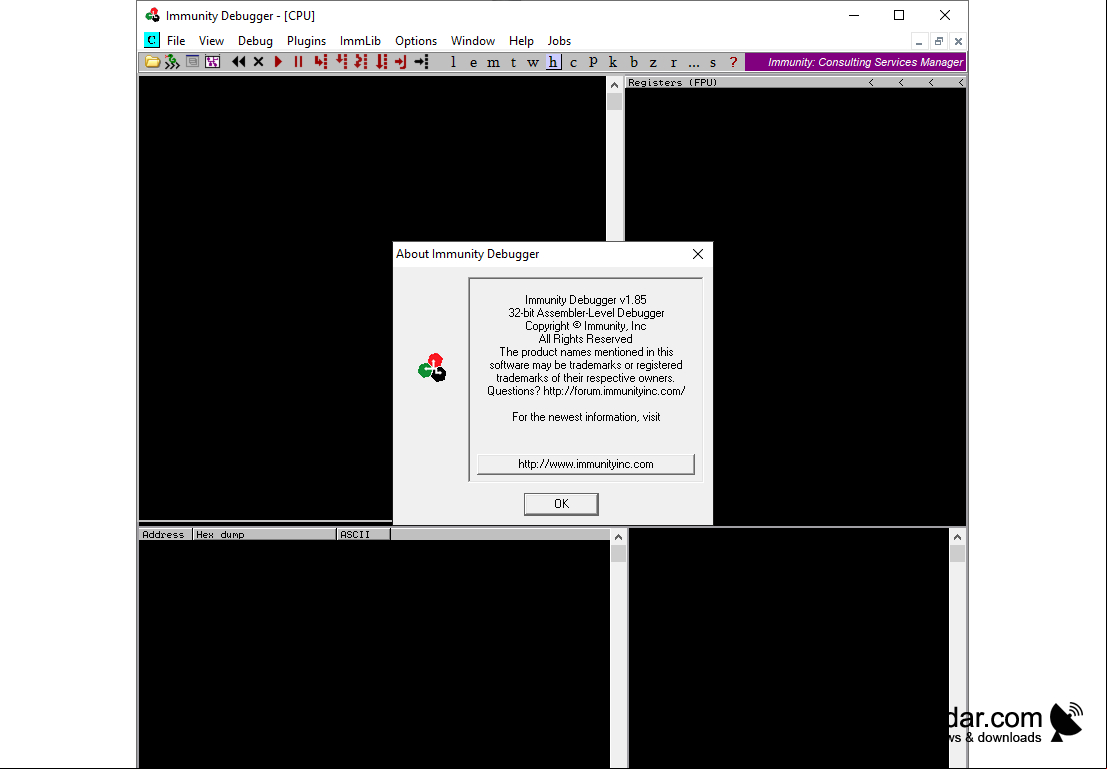Click the Step over icon
Viewport: 1107px width, 769px height.
pos(341,62)
